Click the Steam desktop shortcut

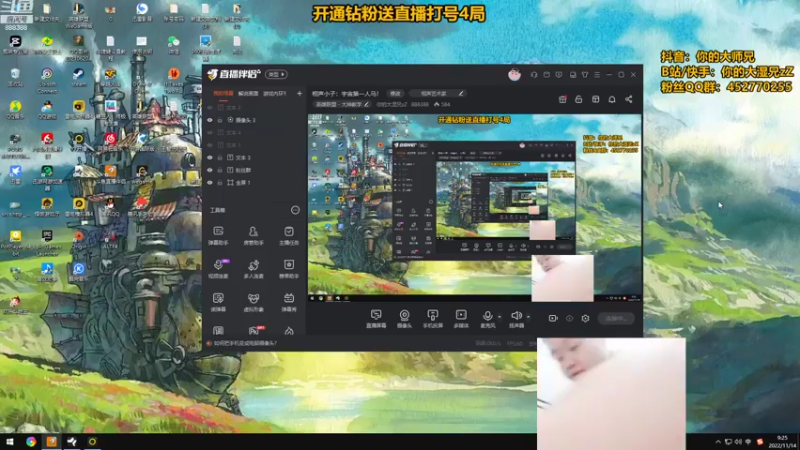[78, 78]
